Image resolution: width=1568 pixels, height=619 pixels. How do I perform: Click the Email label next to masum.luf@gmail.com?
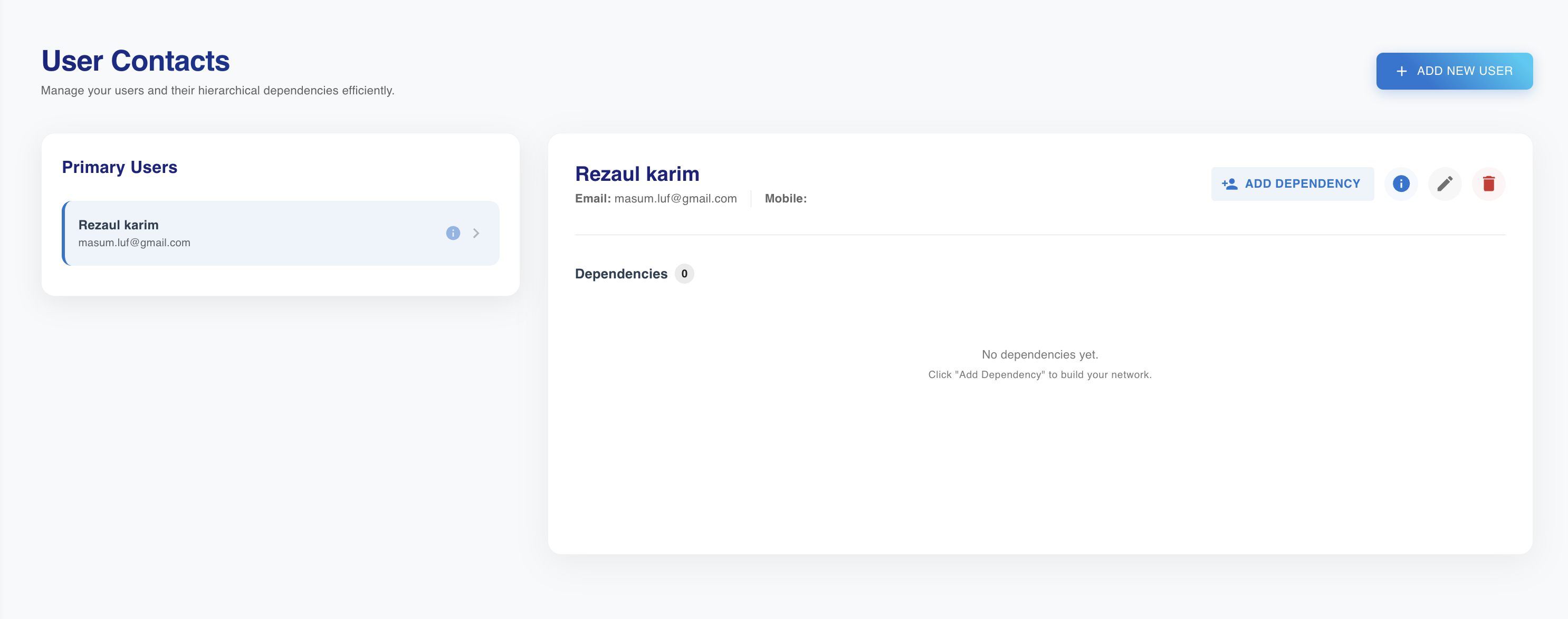(x=592, y=198)
